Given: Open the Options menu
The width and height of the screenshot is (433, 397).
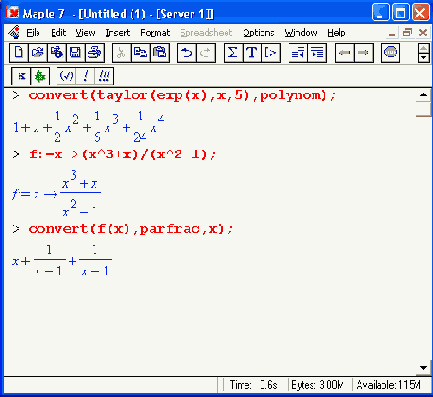Looking at the screenshot, I should click(259, 33).
